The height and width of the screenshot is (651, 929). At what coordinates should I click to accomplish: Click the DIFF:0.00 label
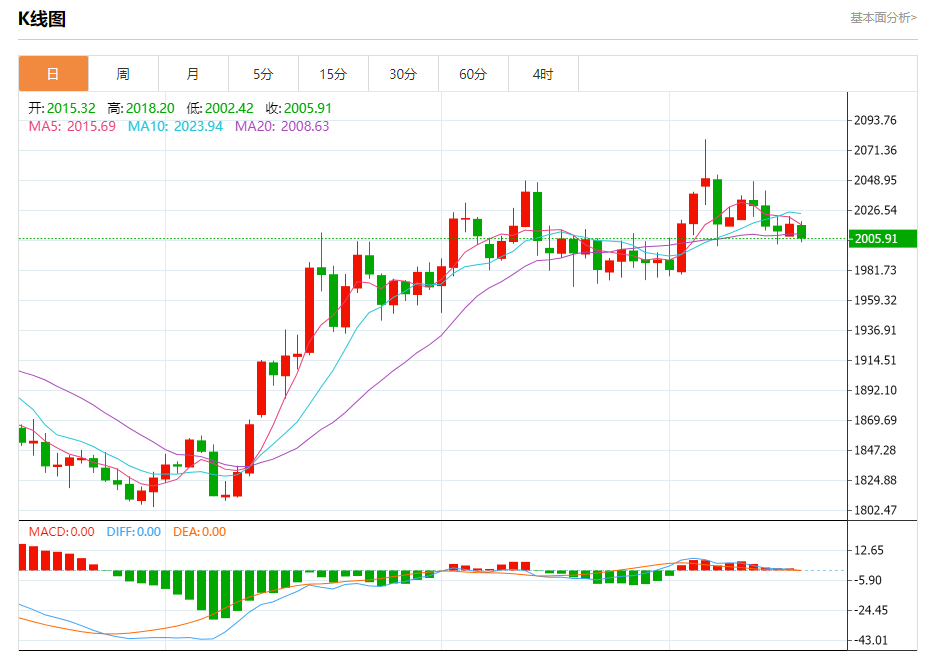pyautogui.click(x=134, y=532)
